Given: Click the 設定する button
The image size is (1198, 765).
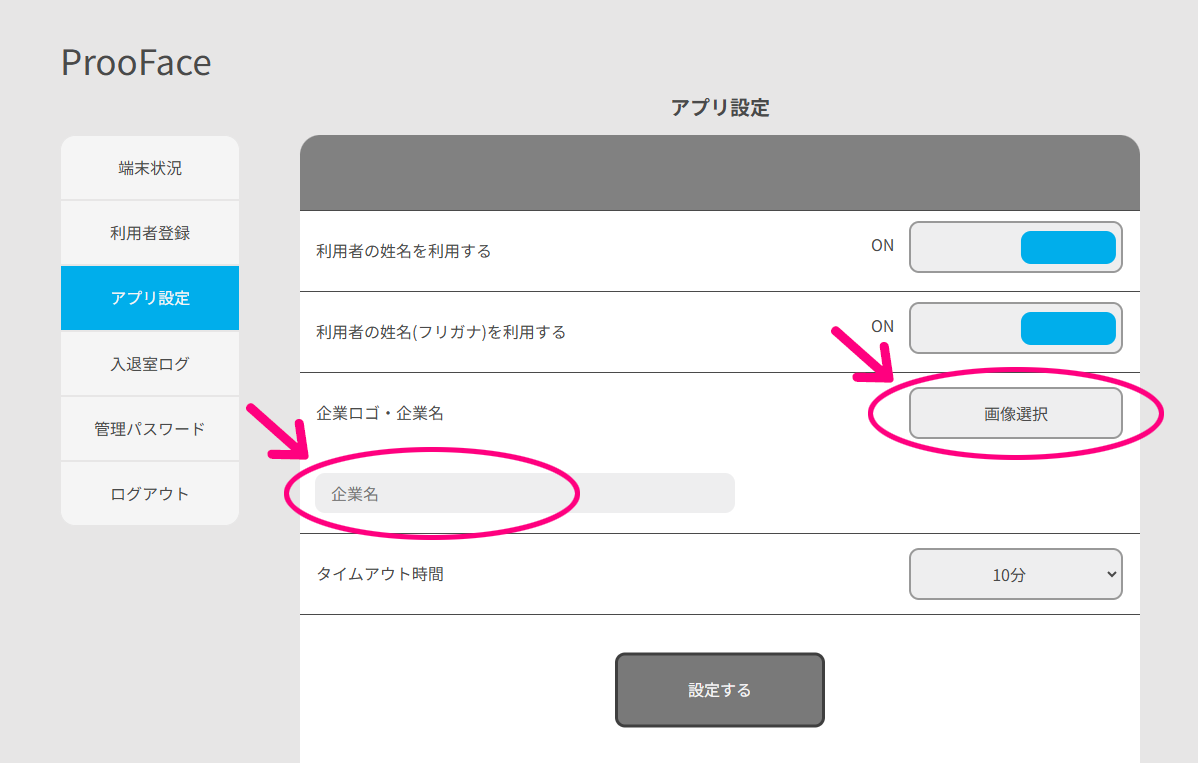Looking at the screenshot, I should click(720, 690).
